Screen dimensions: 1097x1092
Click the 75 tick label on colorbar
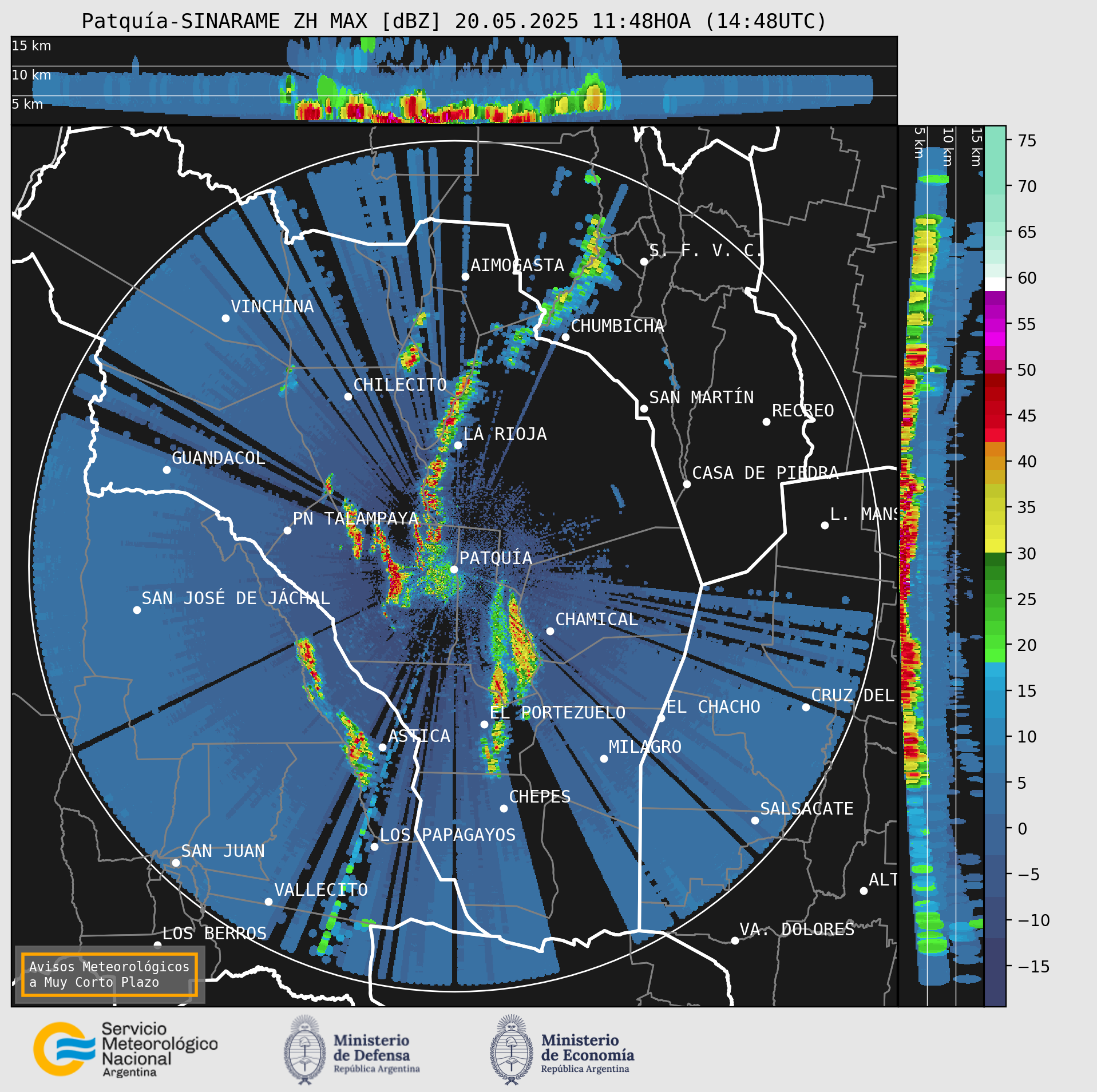click(x=1027, y=140)
